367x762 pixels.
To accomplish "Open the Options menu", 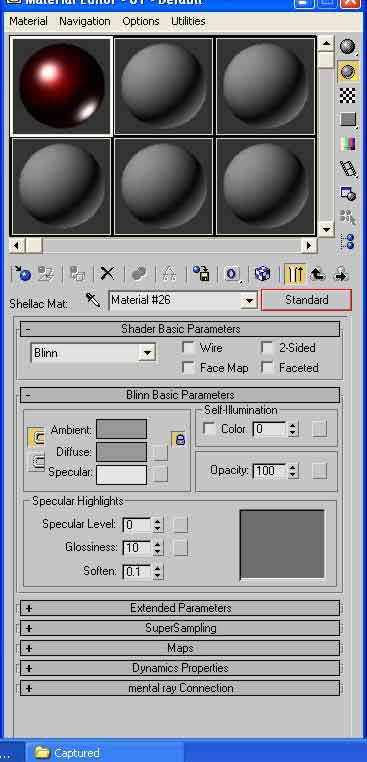I will pyautogui.click(x=140, y=21).
